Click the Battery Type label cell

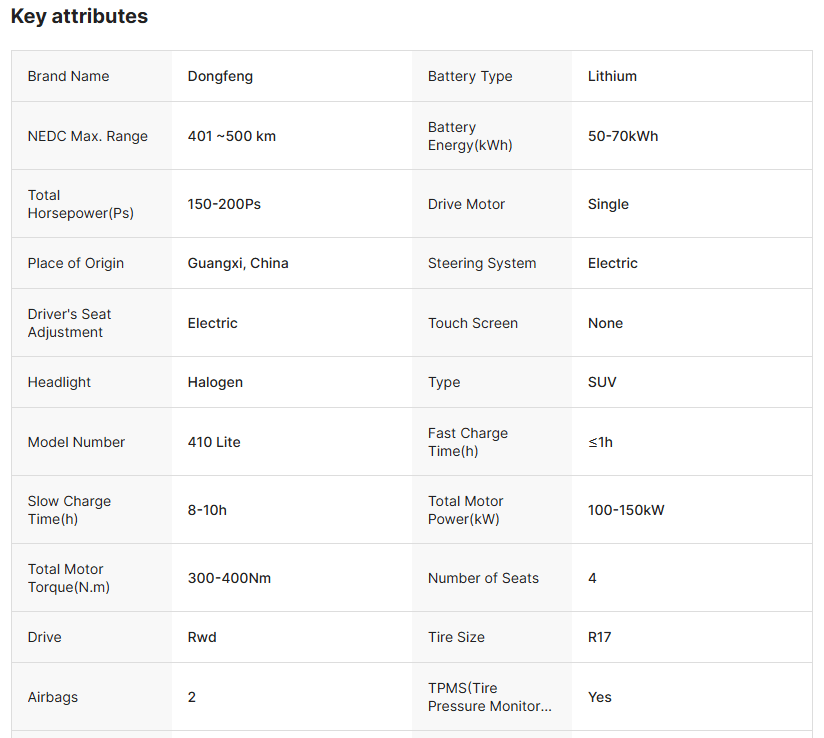470,76
